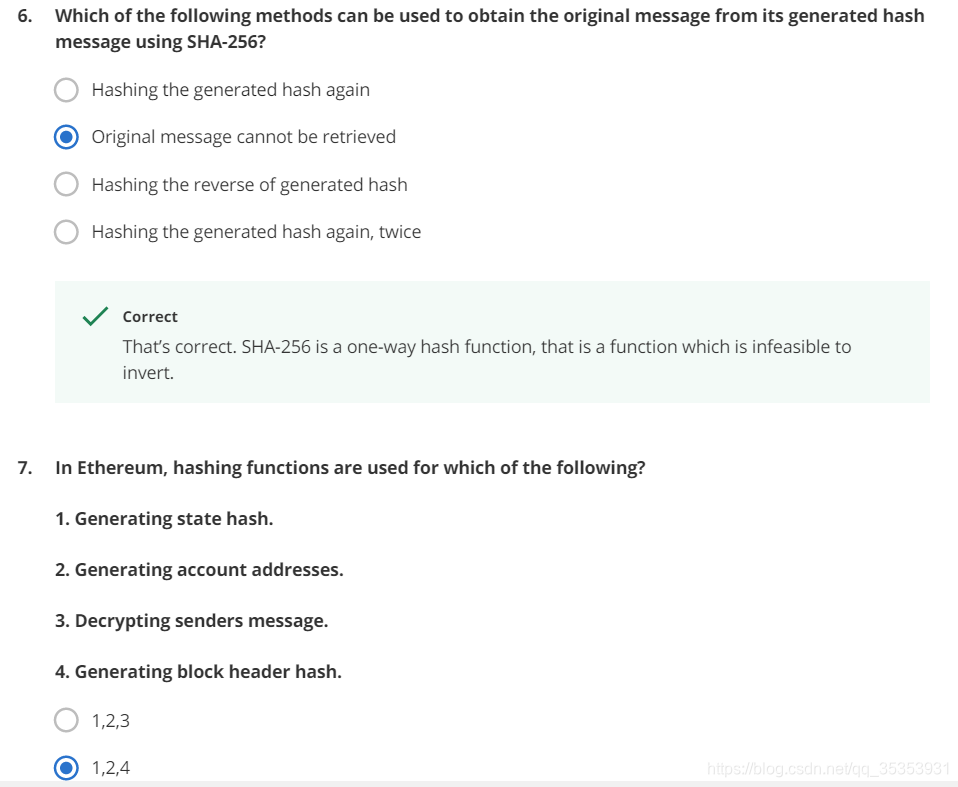Open the blog.csdn.net watermark link
The width and height of the screenshot is (958, 787).
tap(827, 769)
